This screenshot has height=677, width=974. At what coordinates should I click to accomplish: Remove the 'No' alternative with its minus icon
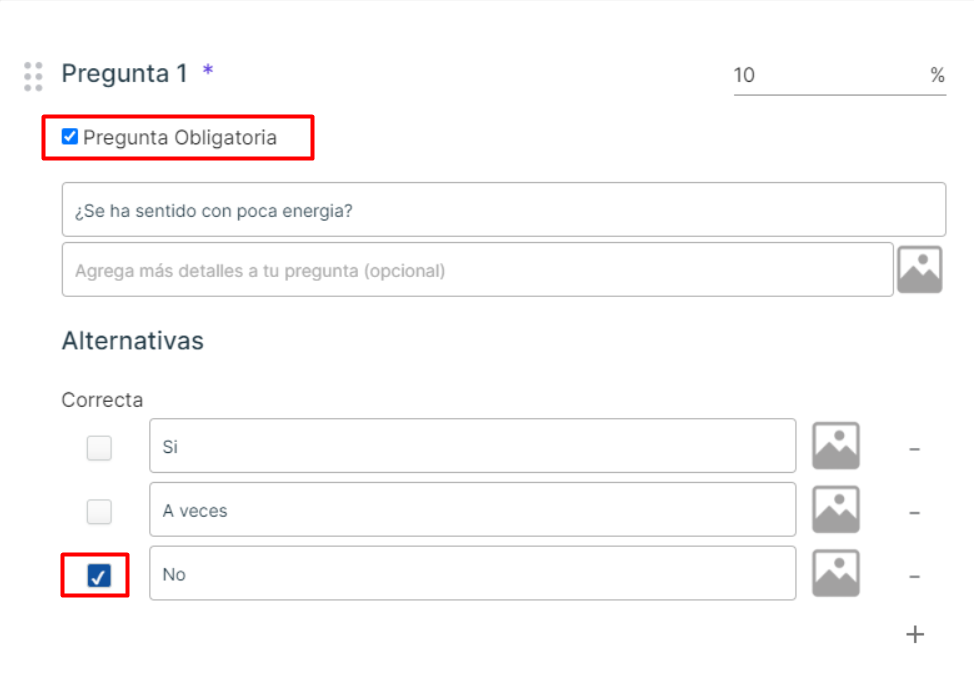click(x=914, y=577)
